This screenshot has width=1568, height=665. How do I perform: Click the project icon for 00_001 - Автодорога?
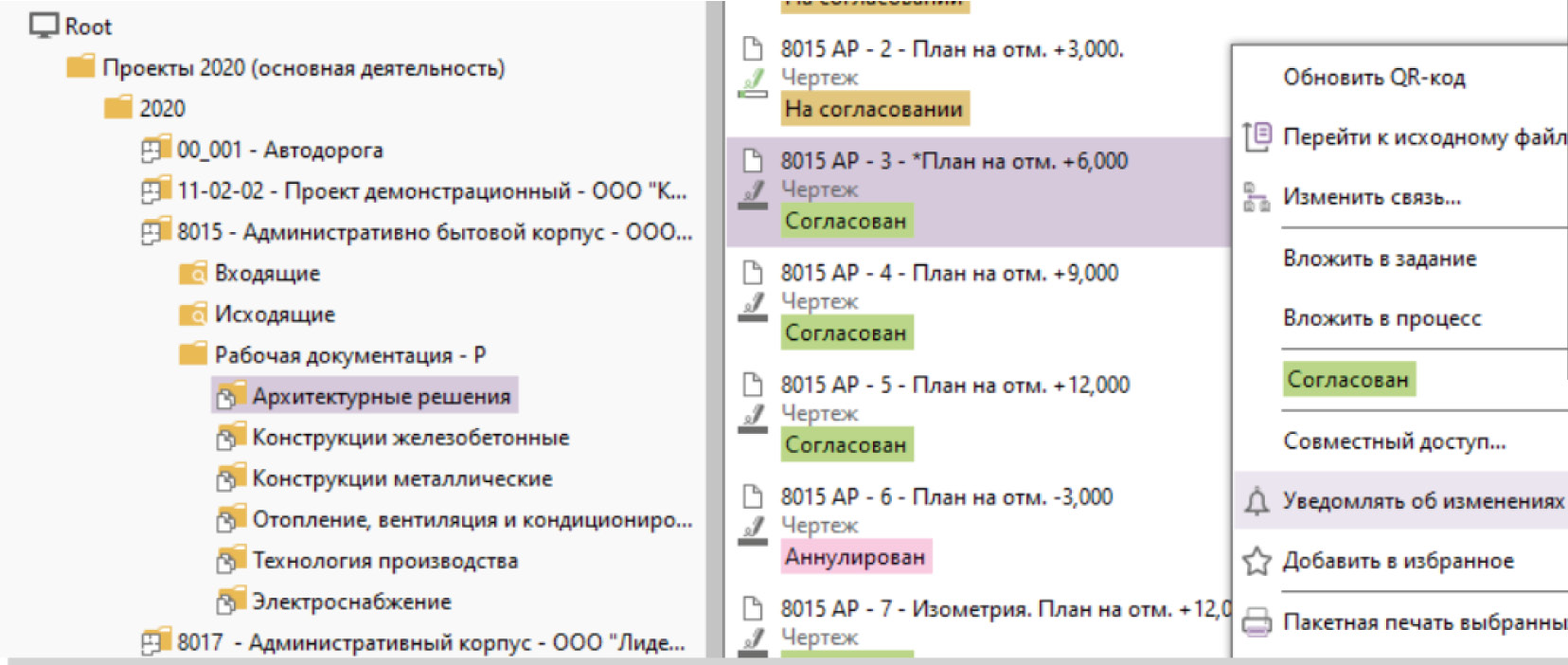(154, 150)
